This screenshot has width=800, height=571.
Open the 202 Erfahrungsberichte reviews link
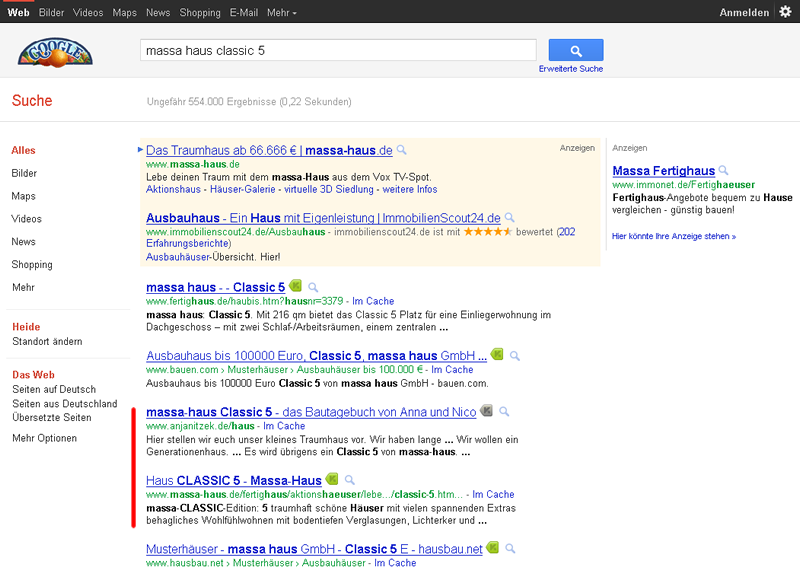[x=360, y=237]
